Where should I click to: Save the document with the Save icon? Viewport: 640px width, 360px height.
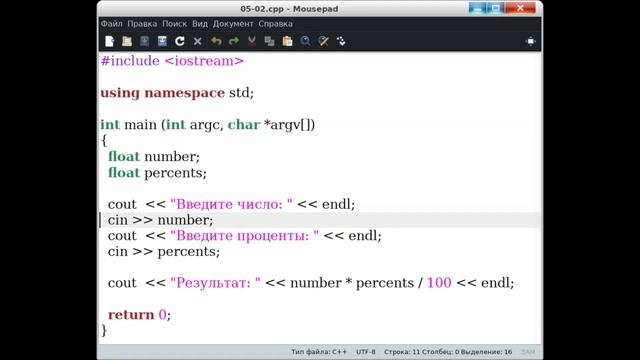144,41
